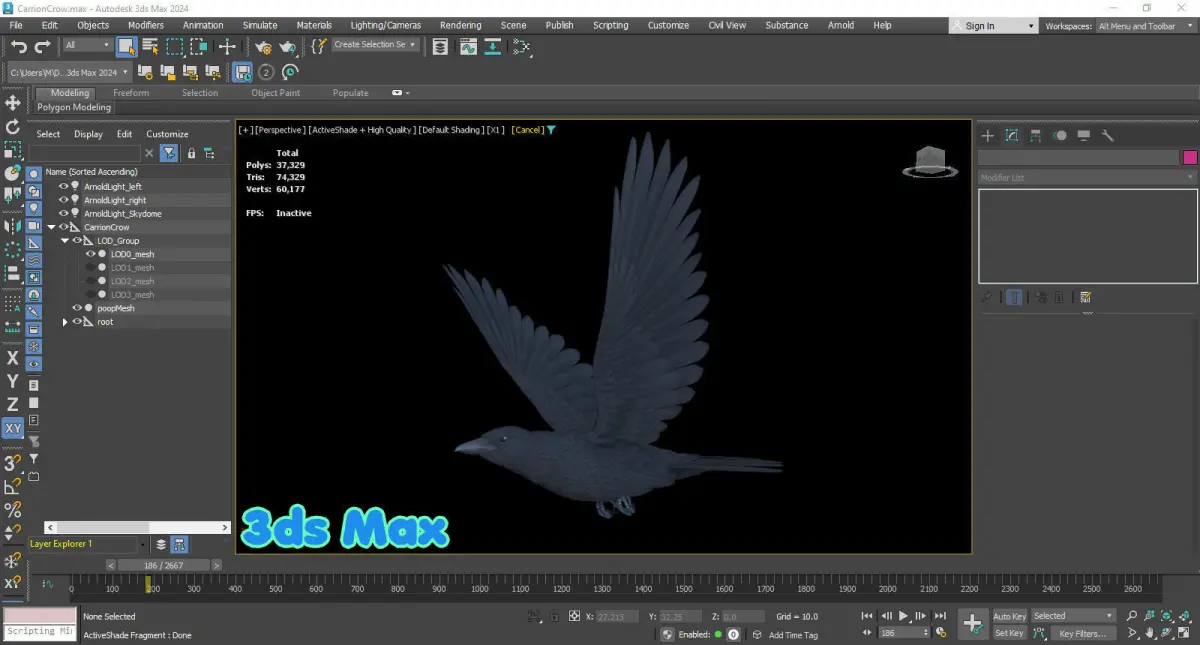Open the Create Selection Set dropdown
This screenshot has height=645, width=1200.
tap(376, 45)
